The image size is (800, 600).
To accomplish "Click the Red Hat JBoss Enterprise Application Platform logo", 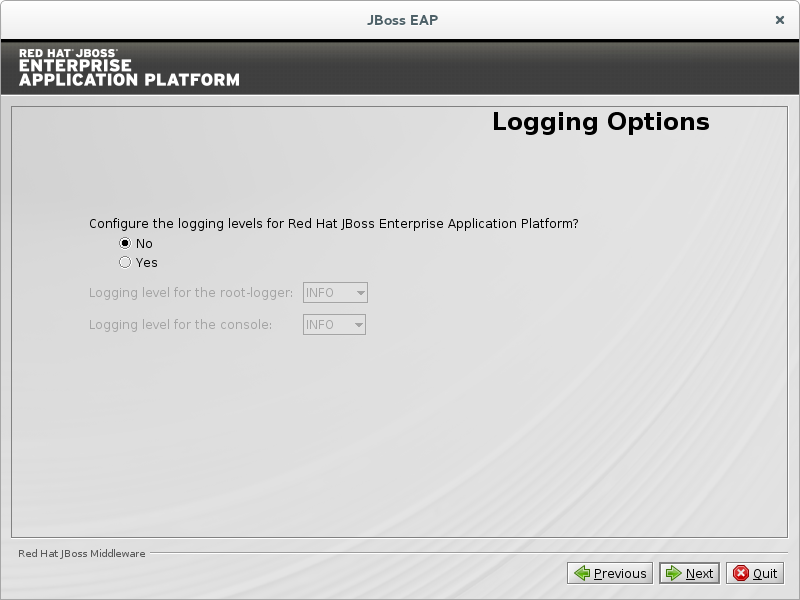I will pos(129,67).
